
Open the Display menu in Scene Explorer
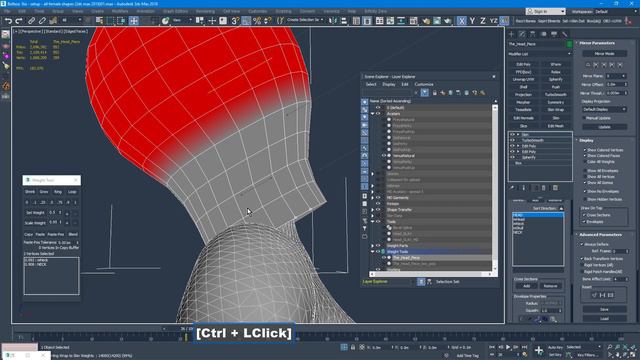tap(389, 84)
